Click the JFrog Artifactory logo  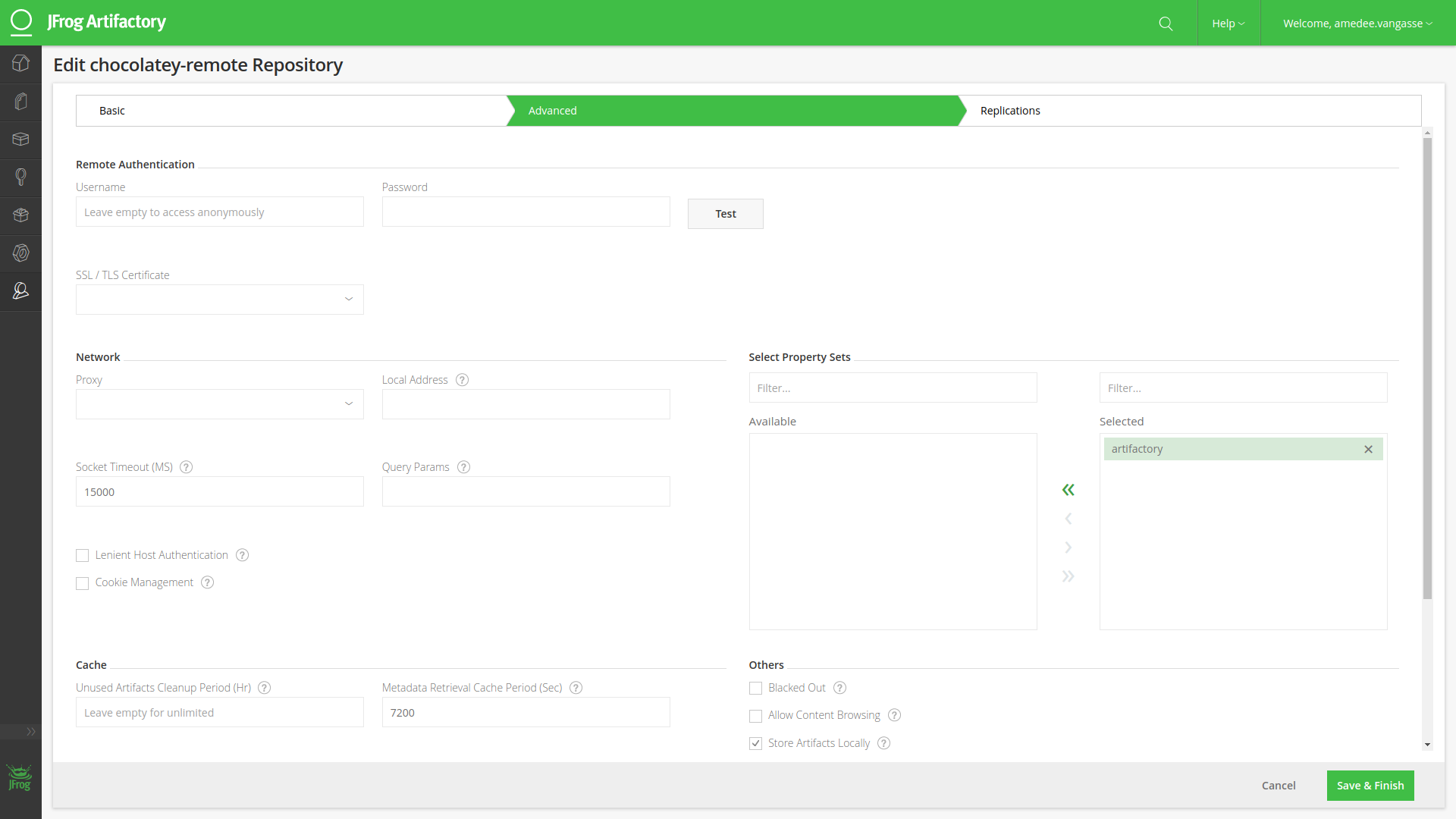click(x=88, y=22)
